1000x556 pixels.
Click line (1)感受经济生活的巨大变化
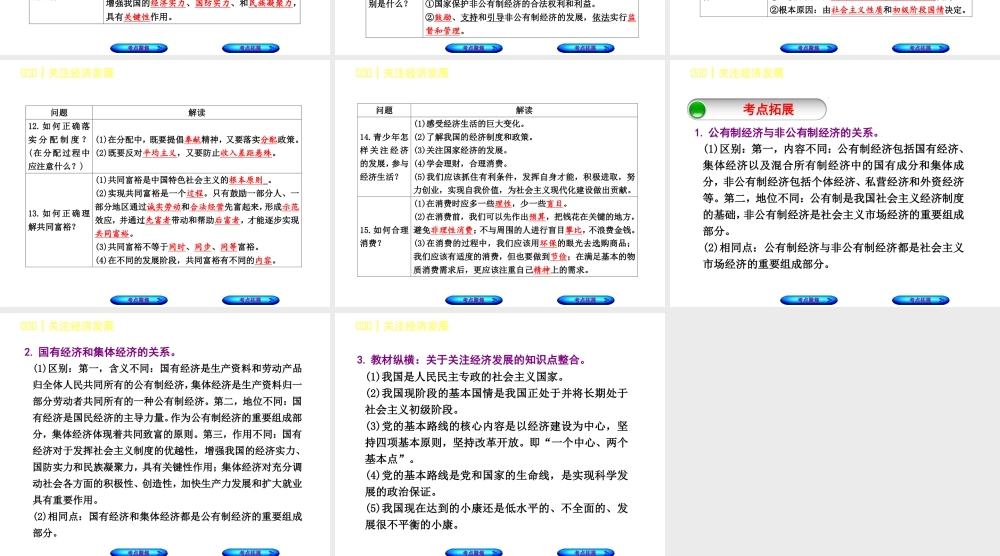[469, 124]
